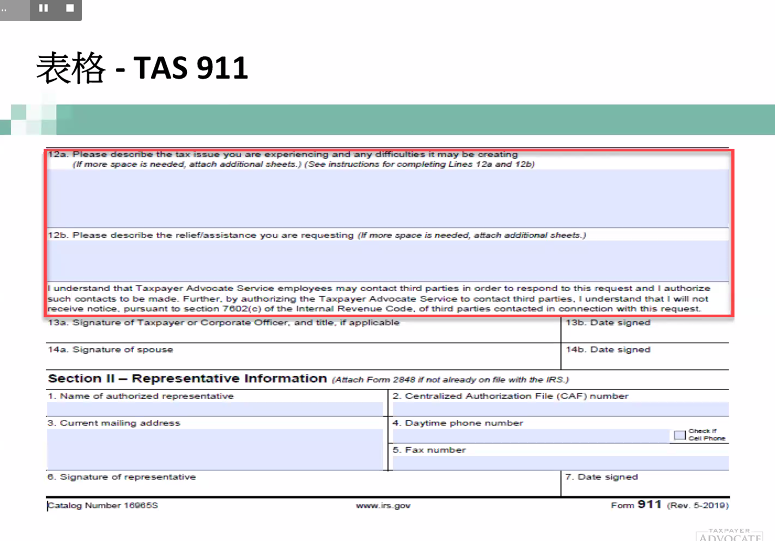
Task: Click the www.irs.gov footer link
Action: [383, 505]
